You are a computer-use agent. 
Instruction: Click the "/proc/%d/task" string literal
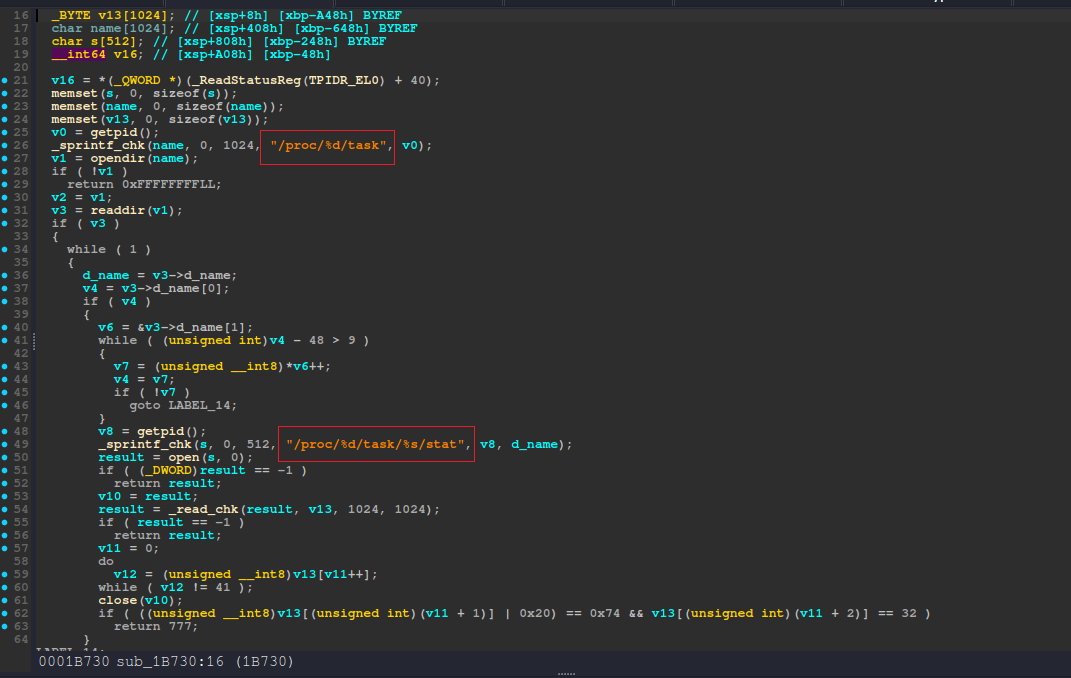coord(329,145)
